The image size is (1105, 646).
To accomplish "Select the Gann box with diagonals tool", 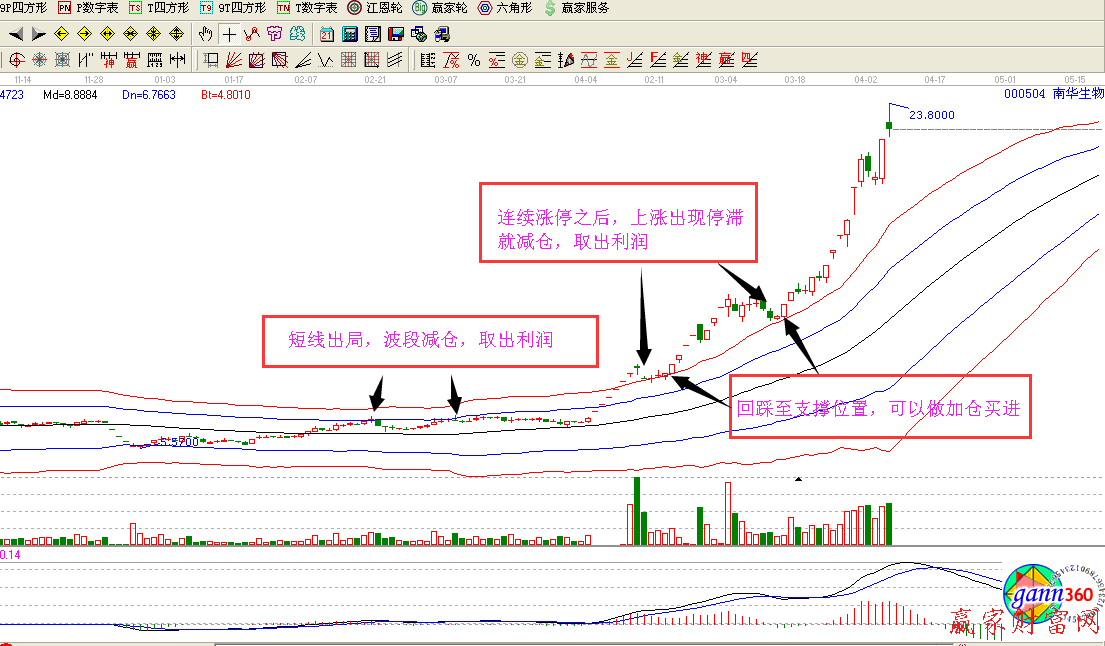I will [x=257, y=60].
